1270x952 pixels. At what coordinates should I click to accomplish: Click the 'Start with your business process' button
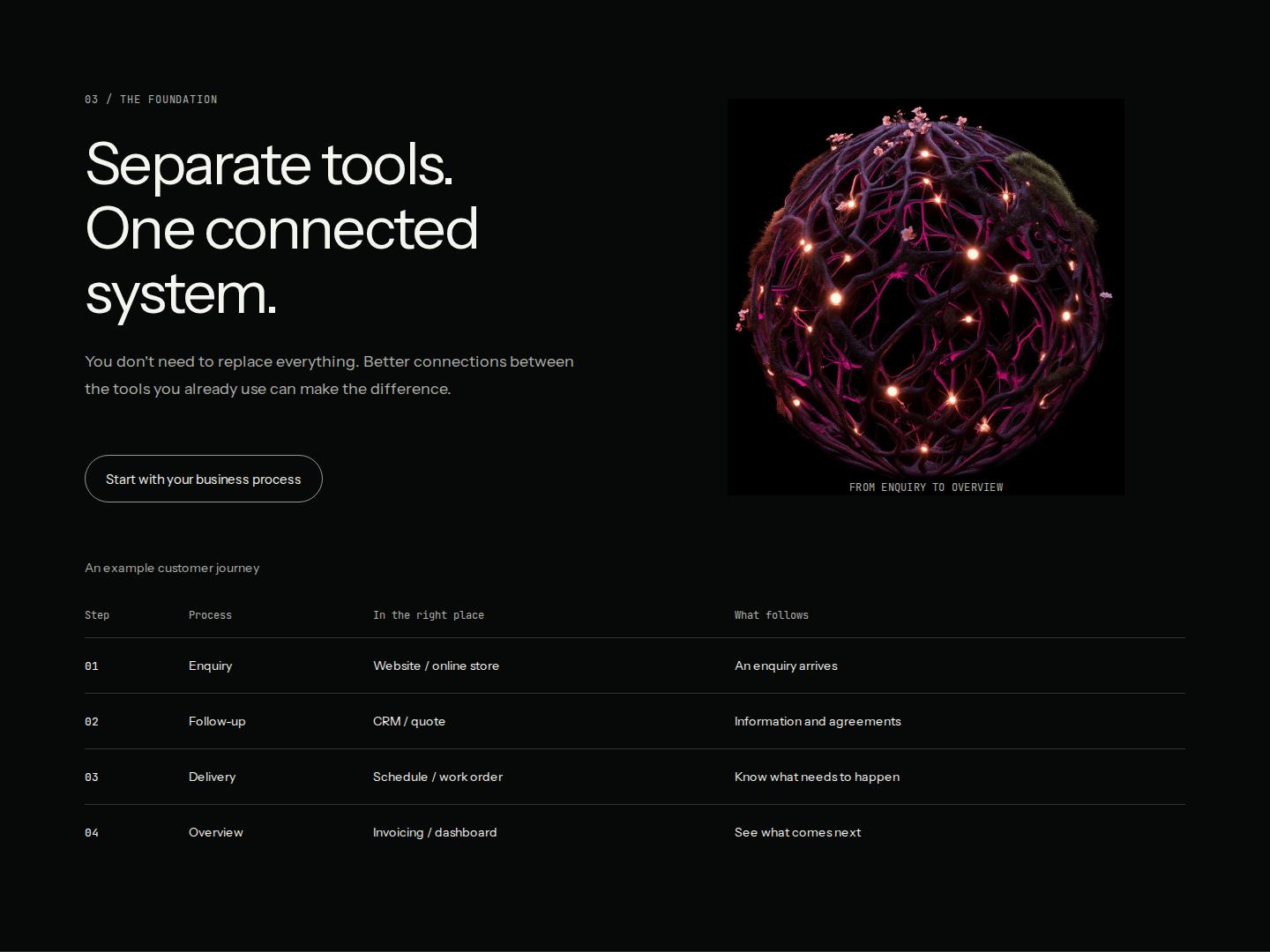204,479
